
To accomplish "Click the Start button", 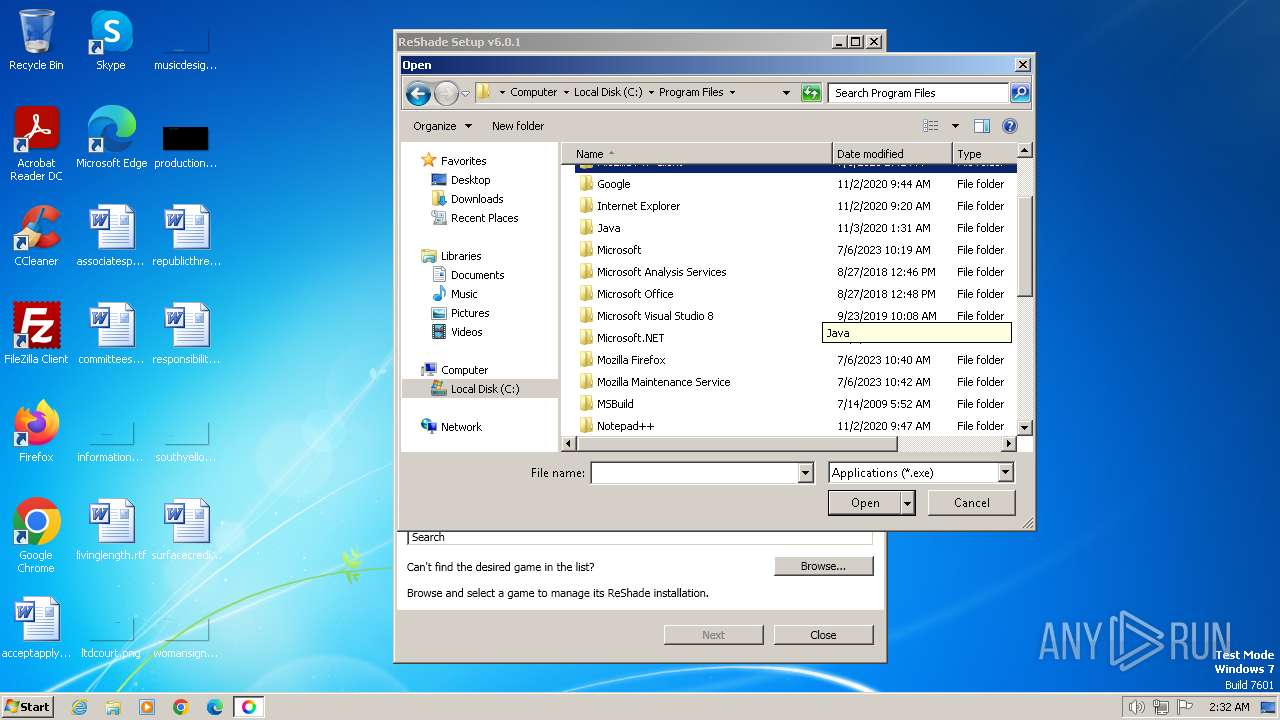I will pyautogui.click(x=28, y=707).
